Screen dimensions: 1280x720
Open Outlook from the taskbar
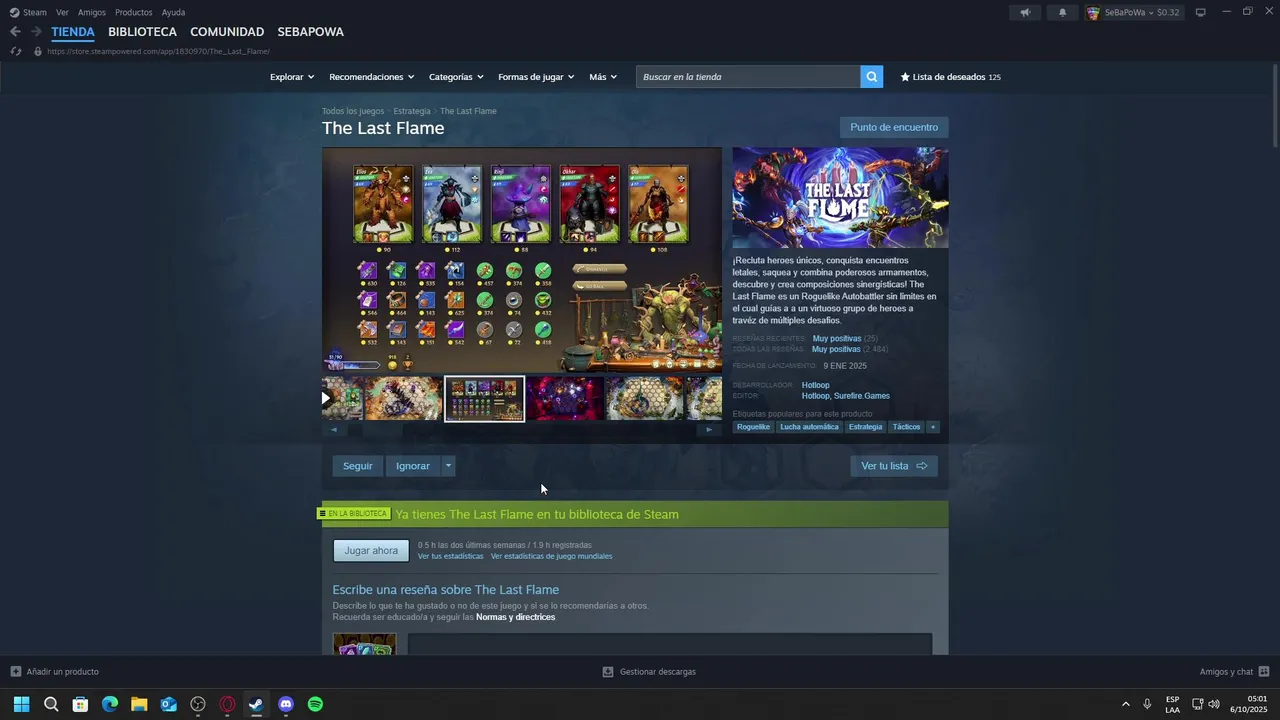pyautogui.click(x=169, y=704)
